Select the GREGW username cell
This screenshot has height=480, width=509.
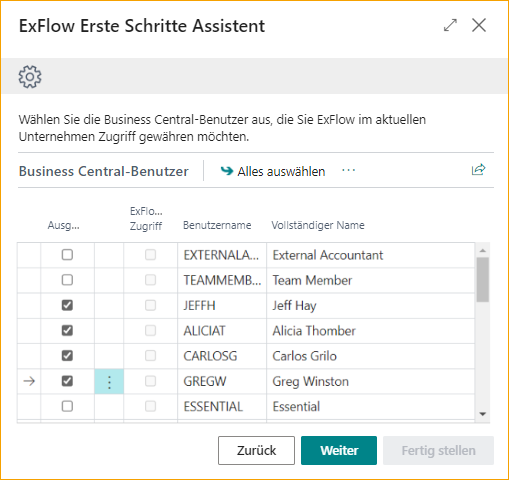tap(222, 381)
